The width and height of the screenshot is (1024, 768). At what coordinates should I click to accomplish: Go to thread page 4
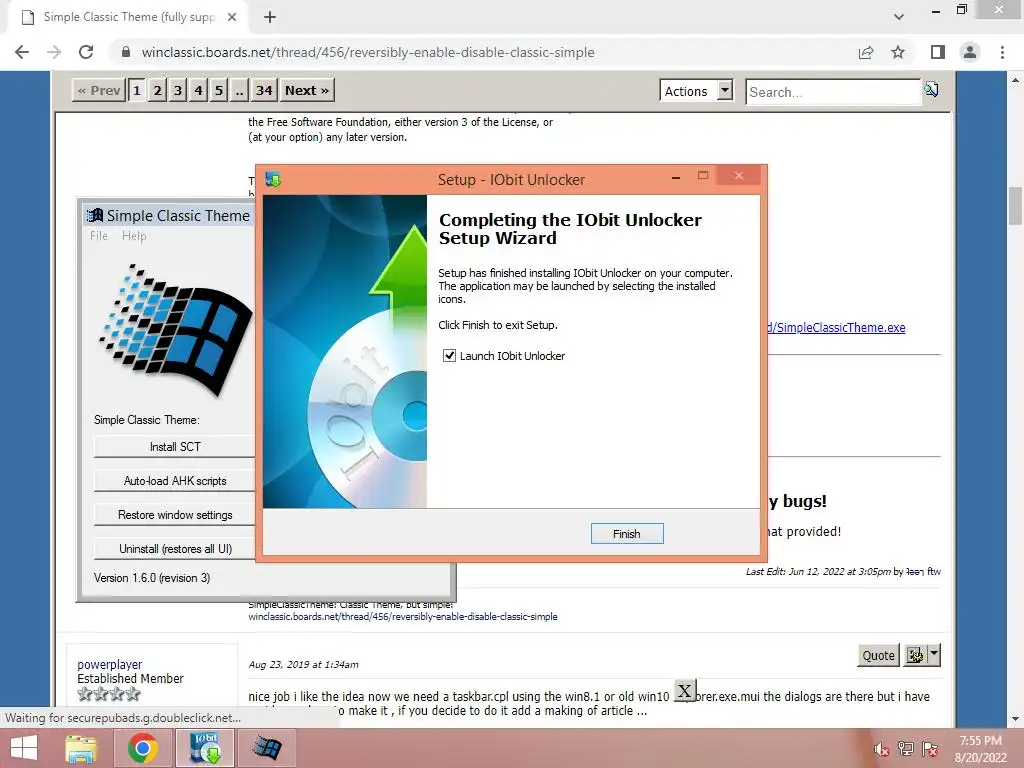tap(199, 90)
